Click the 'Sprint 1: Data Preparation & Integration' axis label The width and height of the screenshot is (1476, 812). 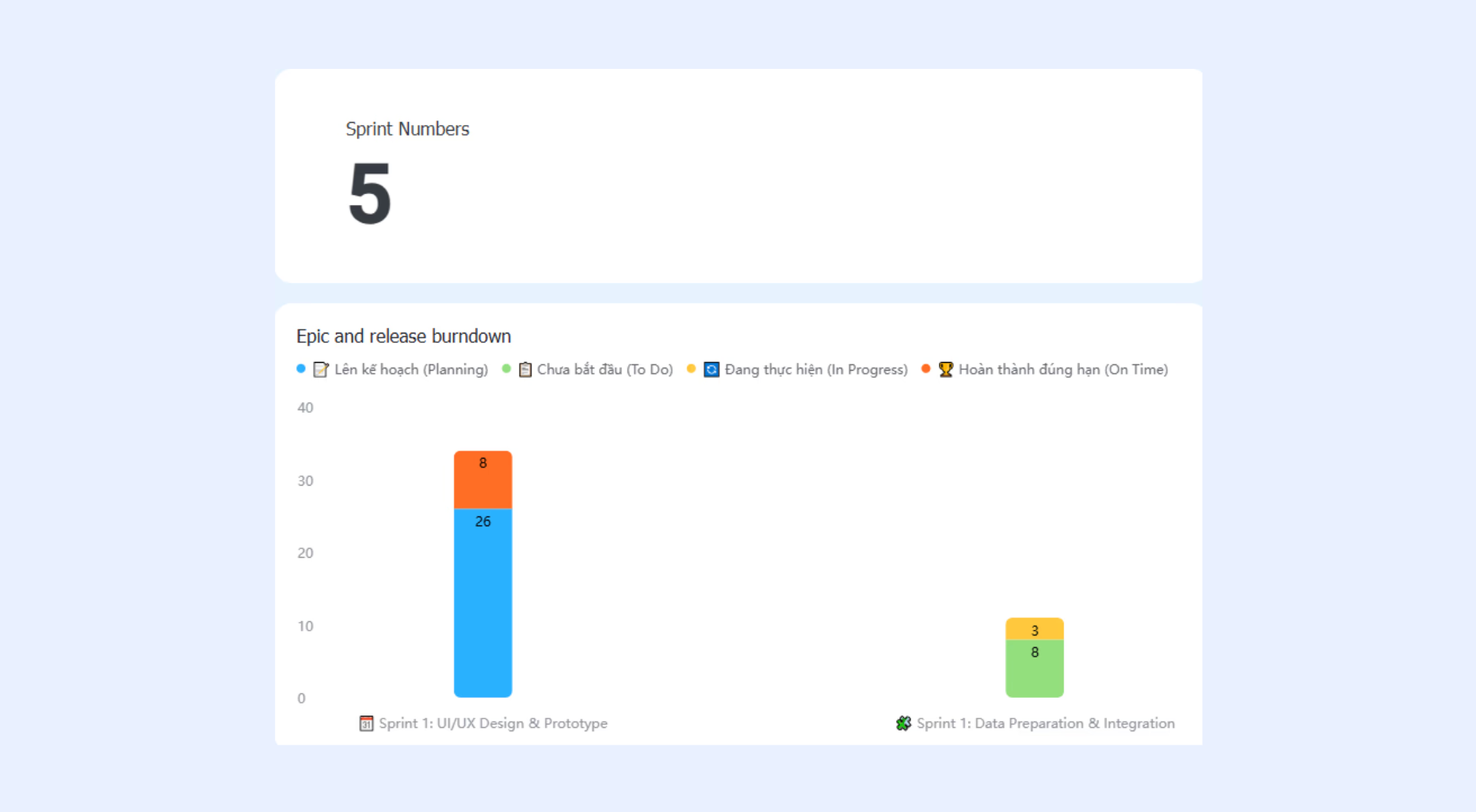1046,723
